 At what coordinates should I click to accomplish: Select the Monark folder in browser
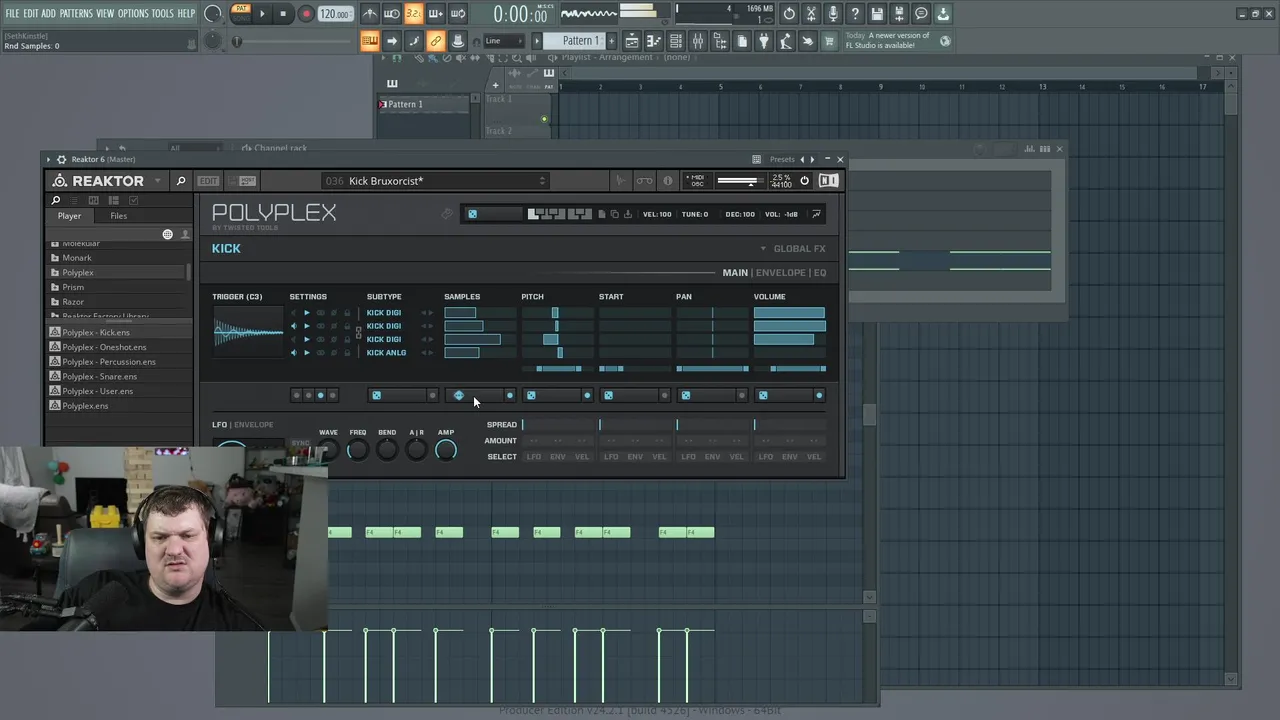pyautogui.click(x=77, y=258)
